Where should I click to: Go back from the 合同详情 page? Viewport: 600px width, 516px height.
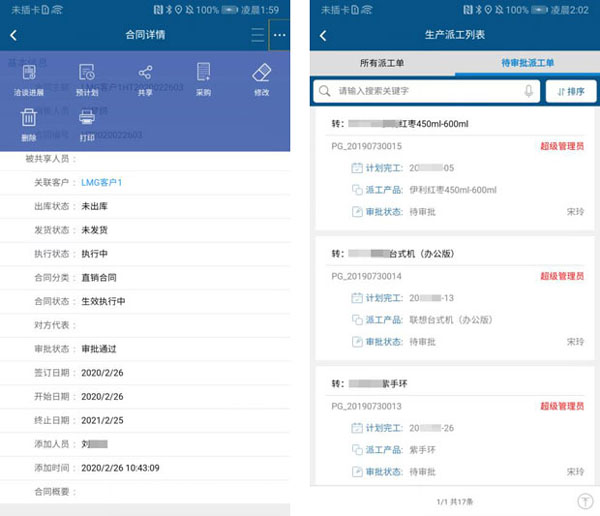[14, 35]
